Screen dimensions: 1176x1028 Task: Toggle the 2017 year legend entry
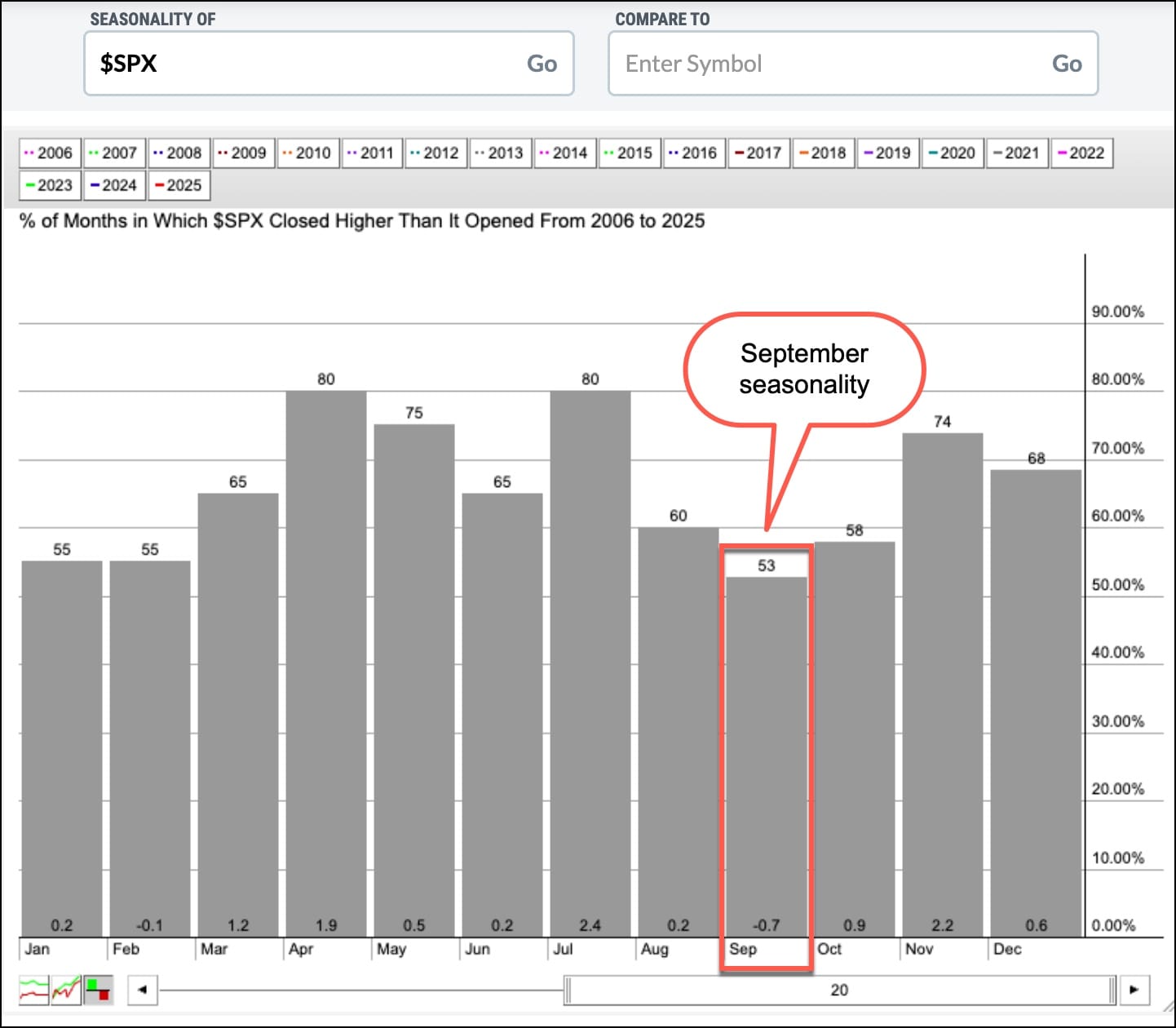click(758, 153)
